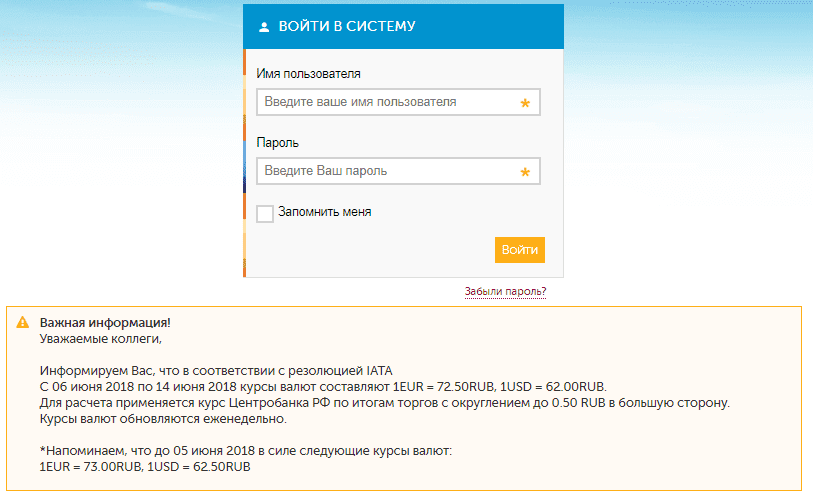Click the 'Запомнить меня' label text
813x491 pixels.
click(x=325, y=212)
